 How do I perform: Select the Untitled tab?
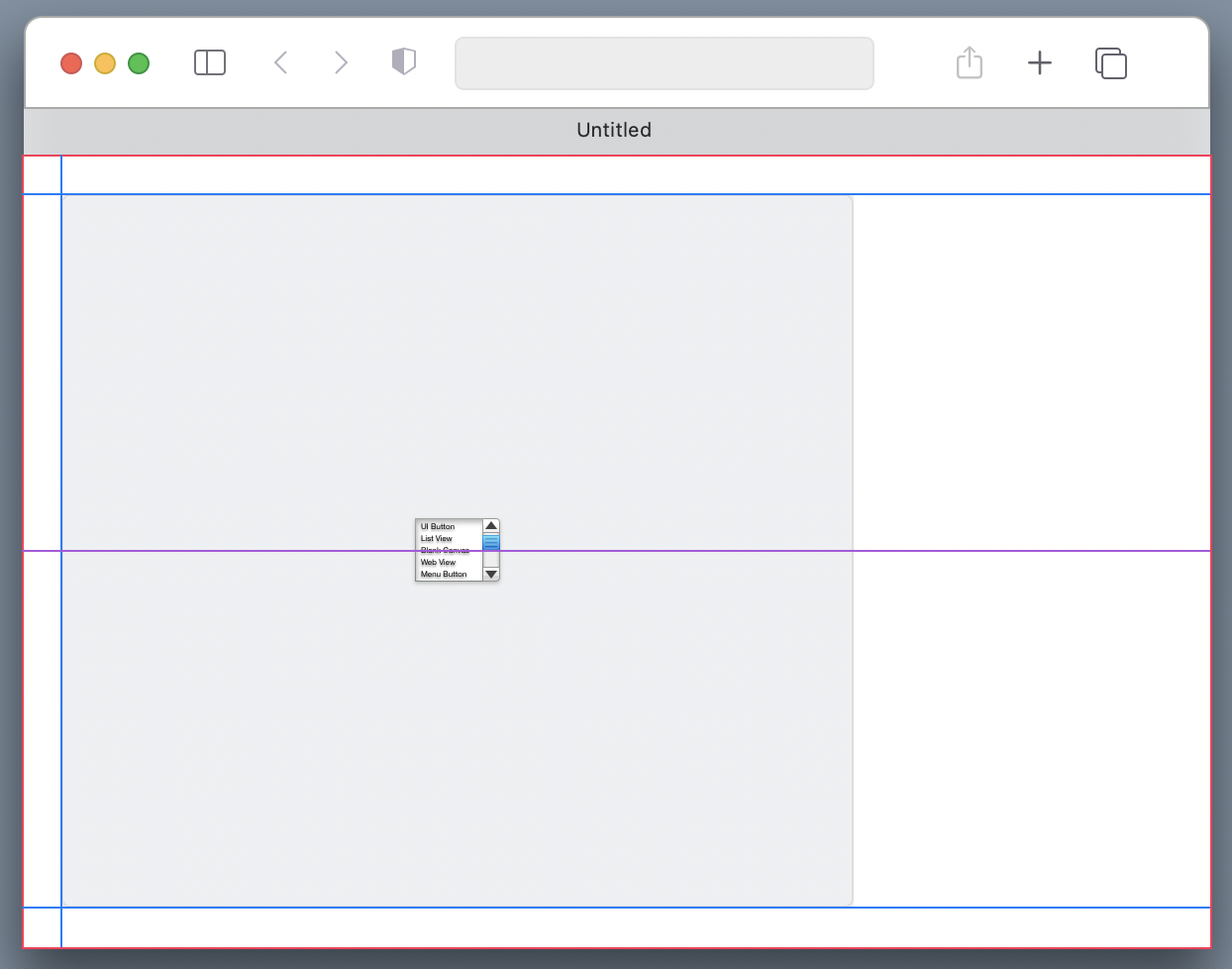coord(614,130)
